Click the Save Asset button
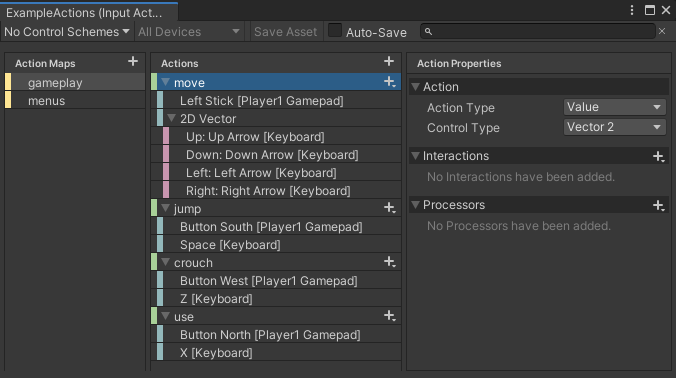 point(285,32)
